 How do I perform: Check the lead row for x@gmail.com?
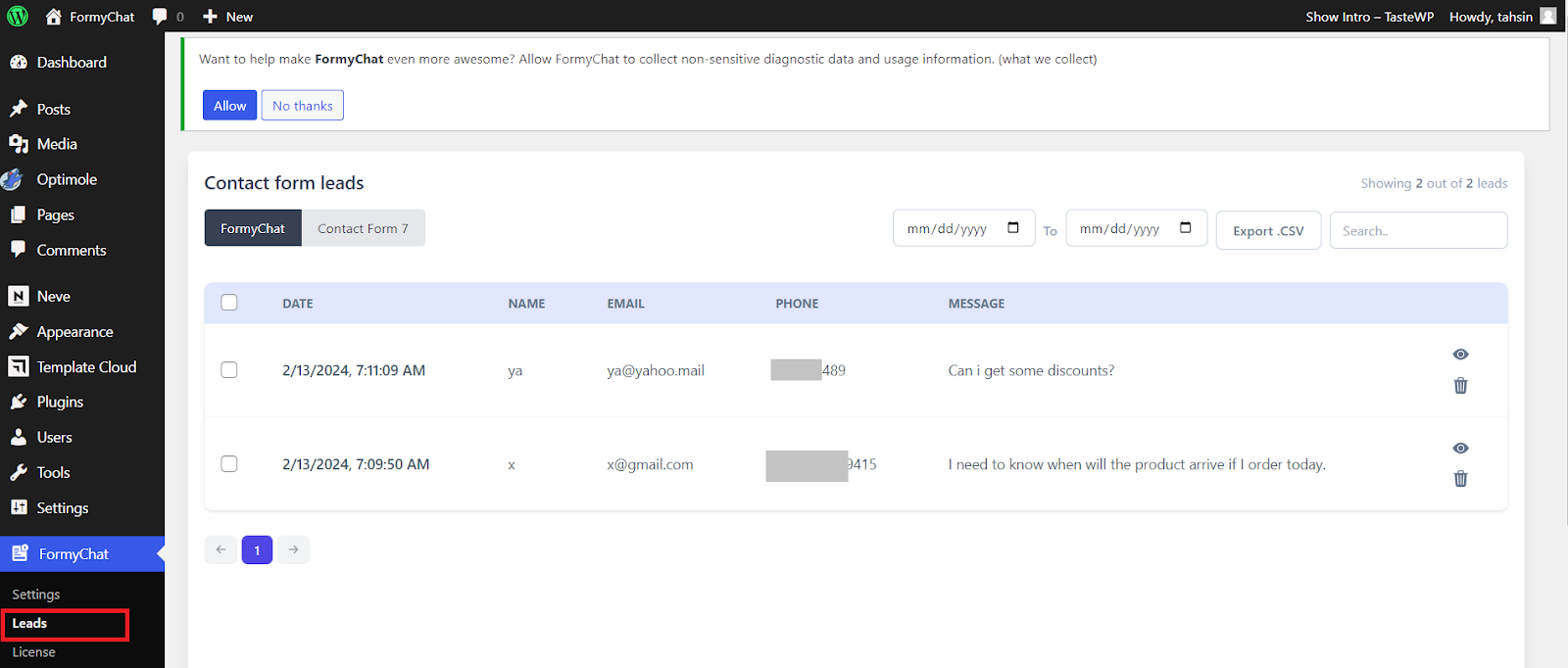pos(229,464)
